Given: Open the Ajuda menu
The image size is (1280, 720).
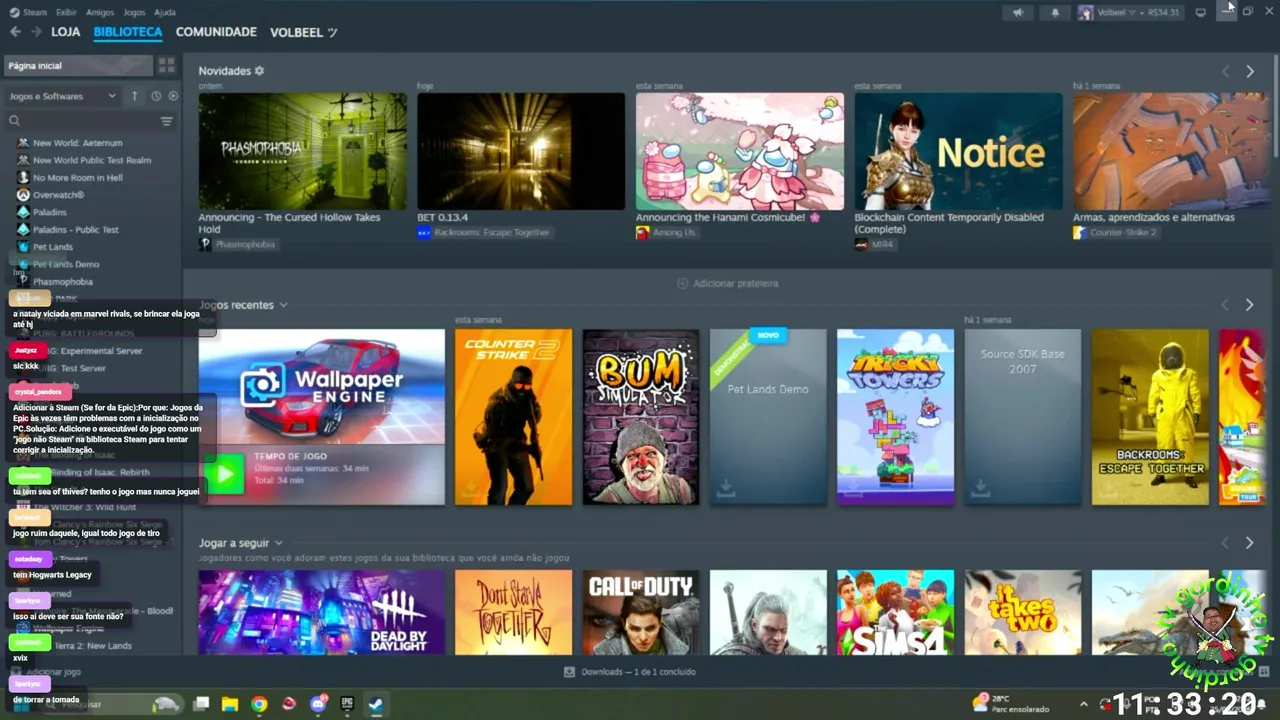Looking at the screenshot, I should [165, 12].
